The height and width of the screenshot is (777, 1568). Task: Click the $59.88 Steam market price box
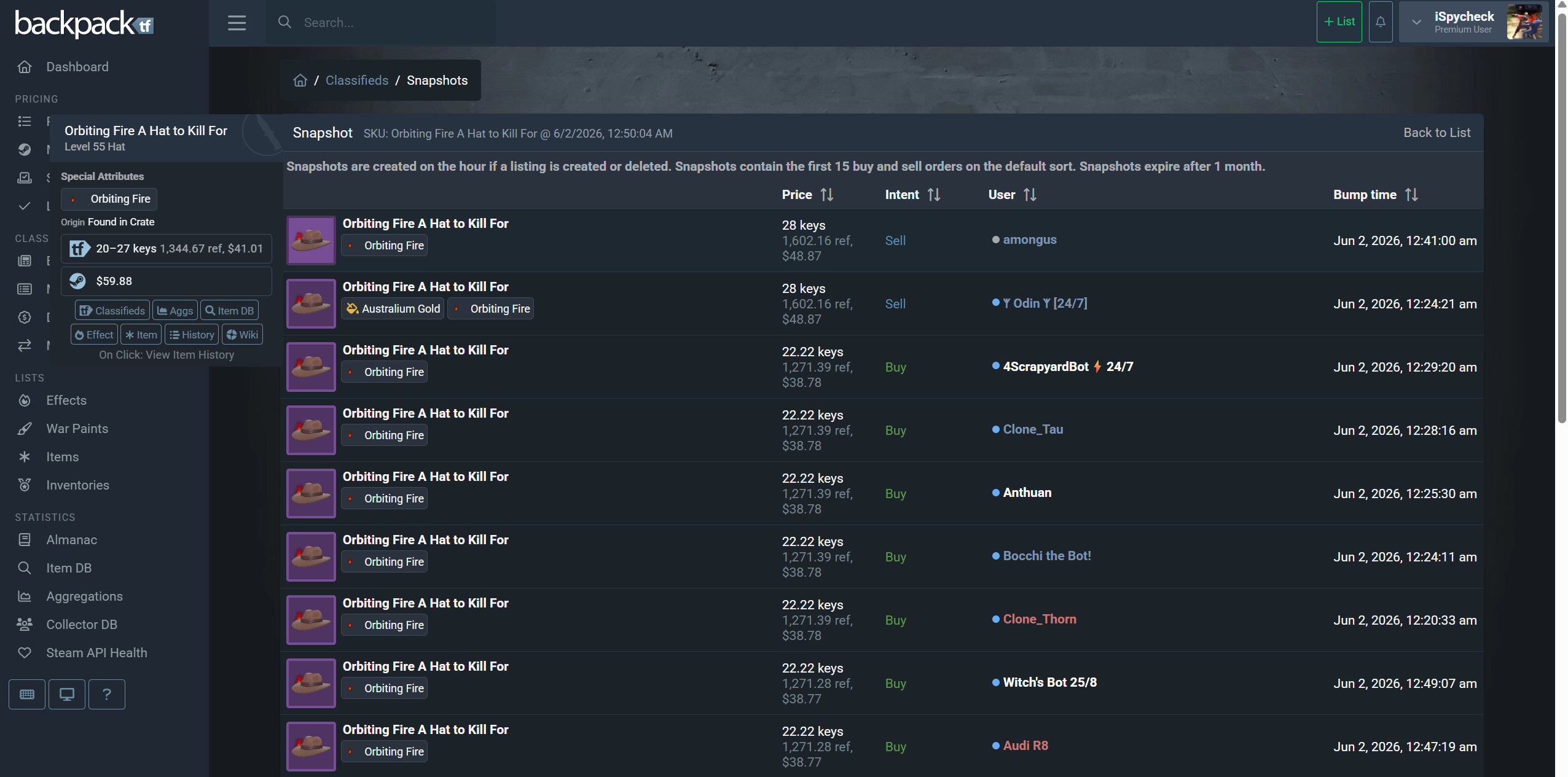[x=167, y=281]
